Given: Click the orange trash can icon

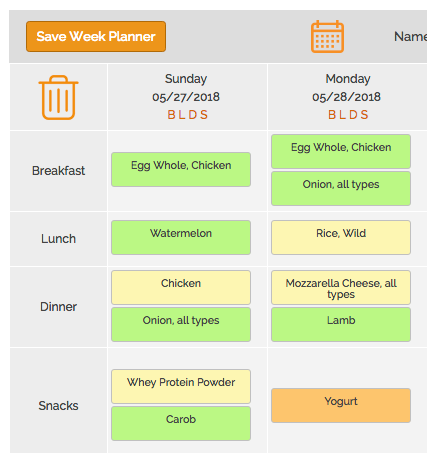Looking at the screenshot, I should click(58, 97).
